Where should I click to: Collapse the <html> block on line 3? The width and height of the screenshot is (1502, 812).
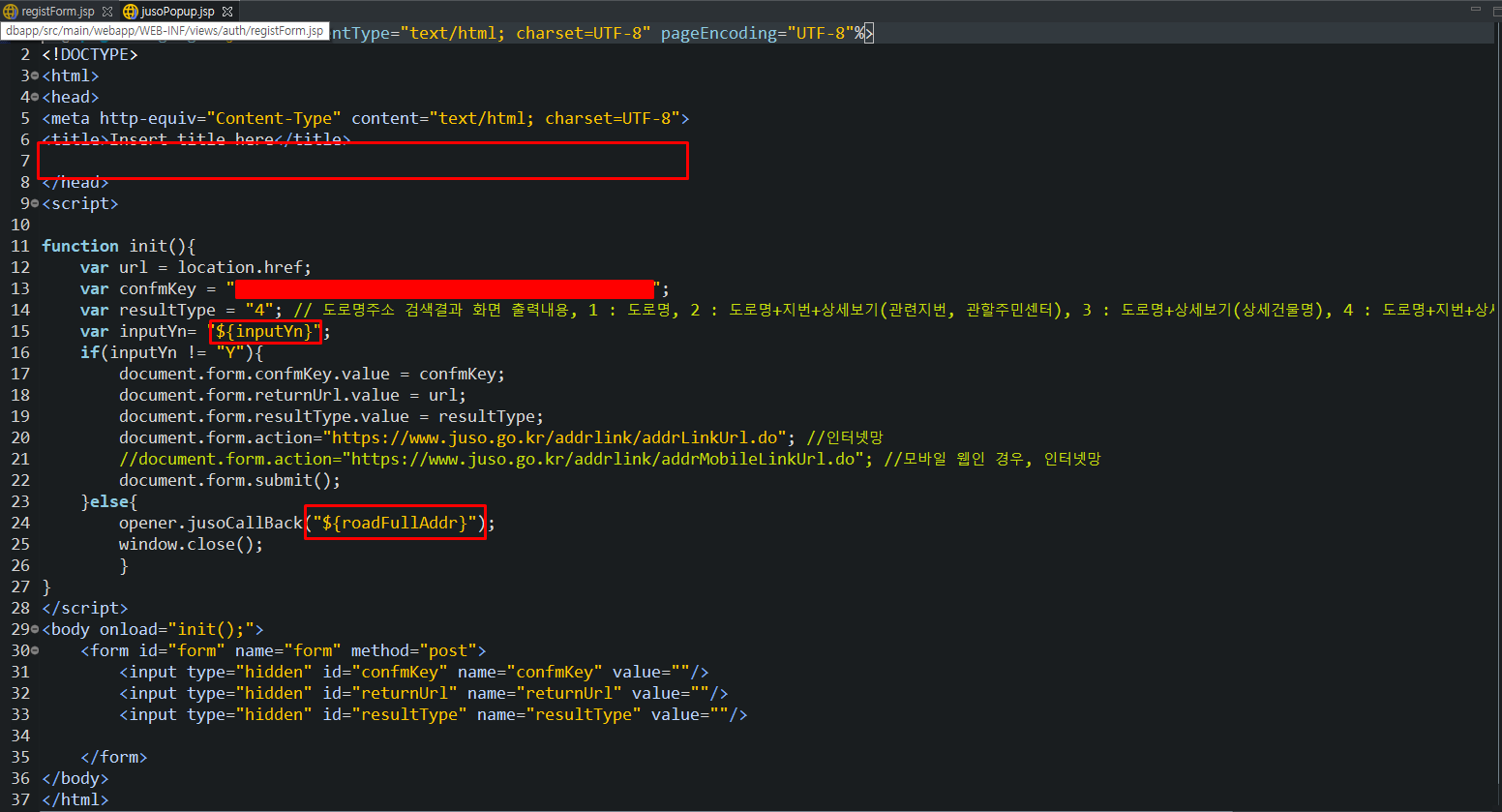point(35,76)
